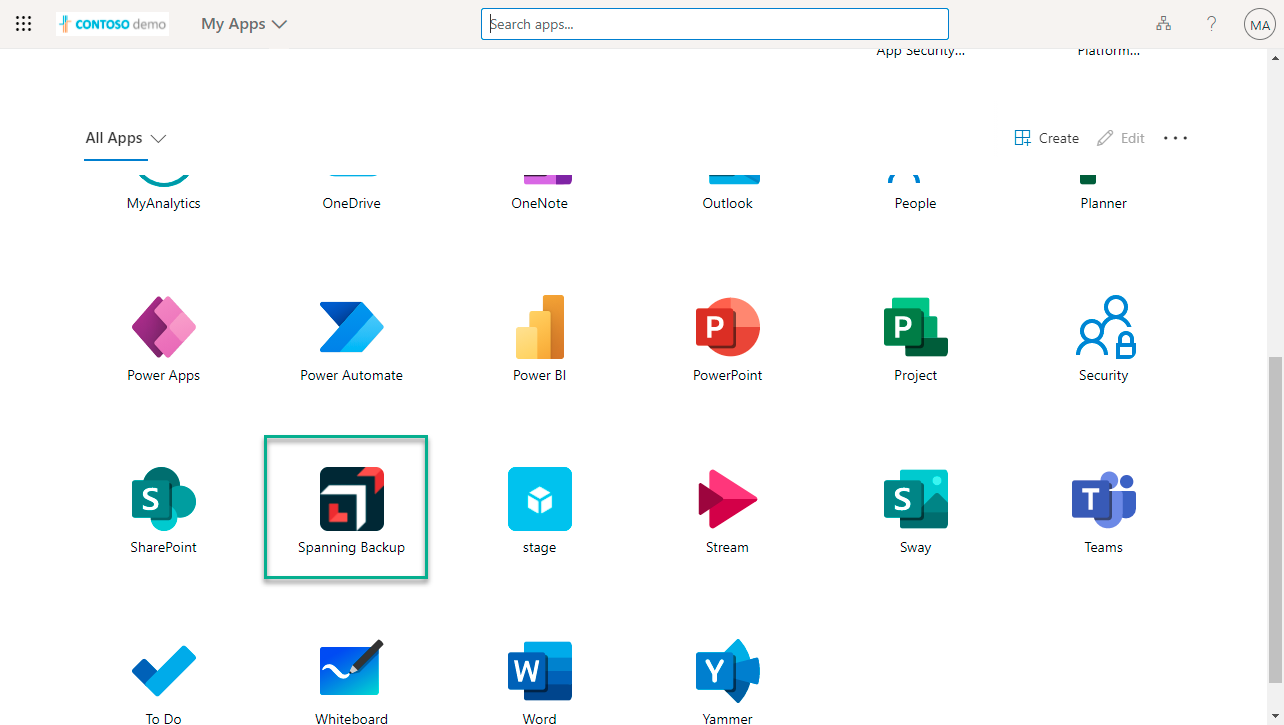Launch the Sway icon

coord(916,499)
